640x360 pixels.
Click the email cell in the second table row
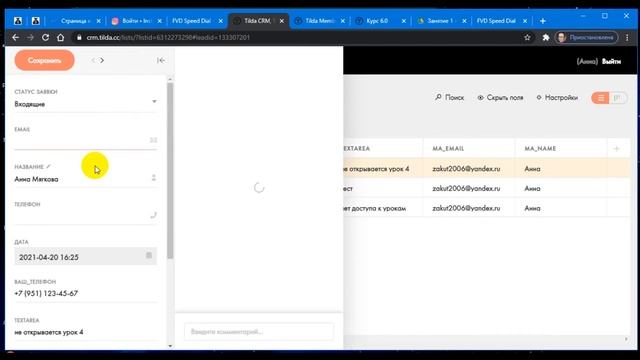[466, 189]
